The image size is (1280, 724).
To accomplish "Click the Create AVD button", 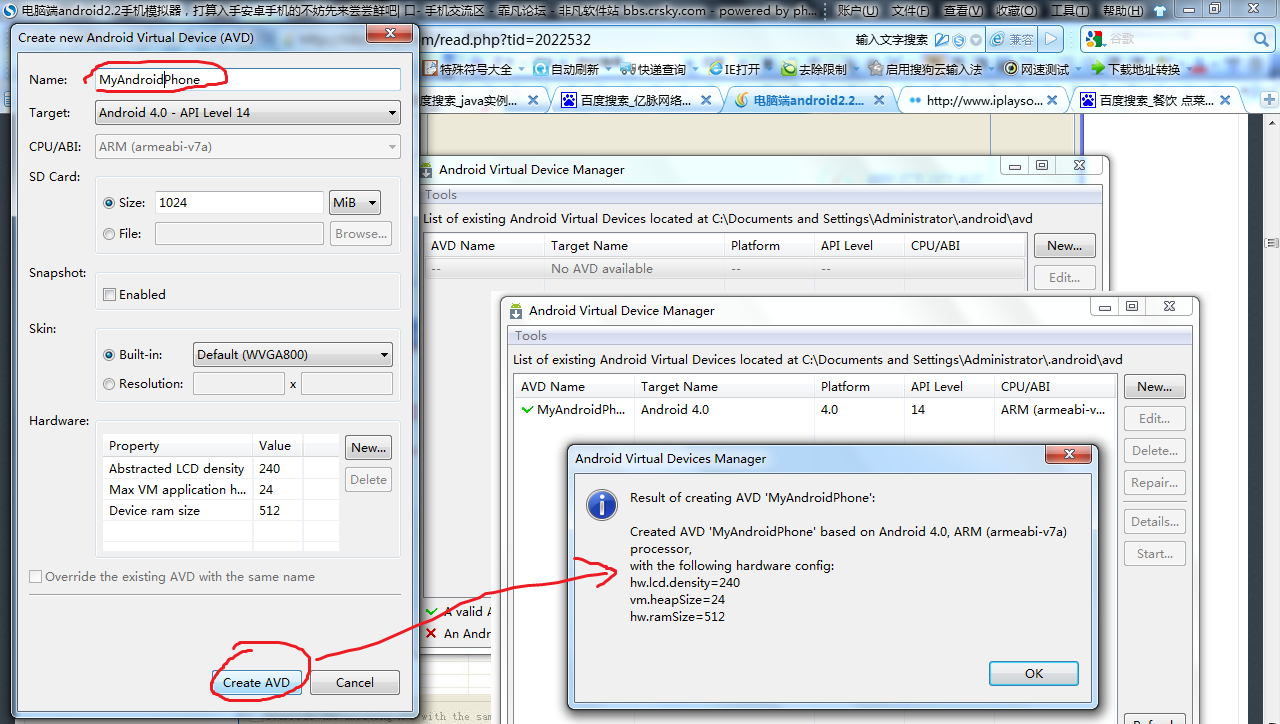I will [256, 683].
